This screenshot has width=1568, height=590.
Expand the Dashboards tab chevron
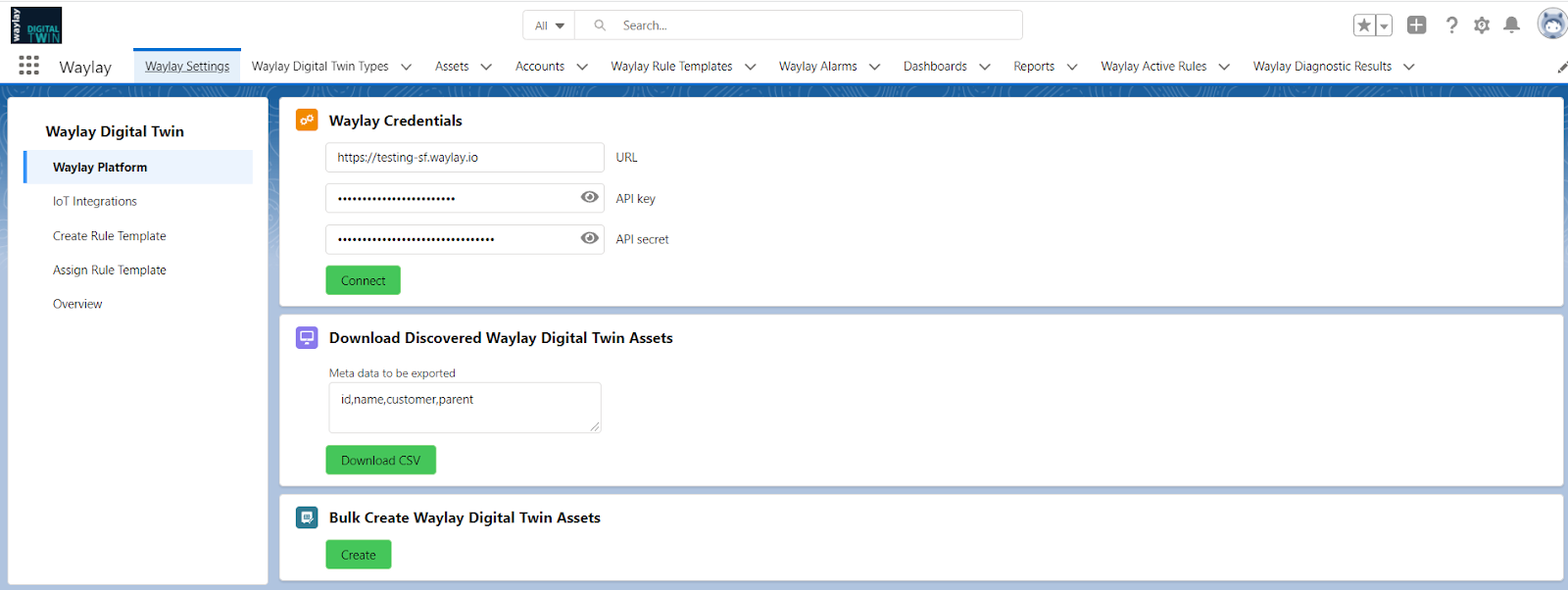click(x=985, y=67)
